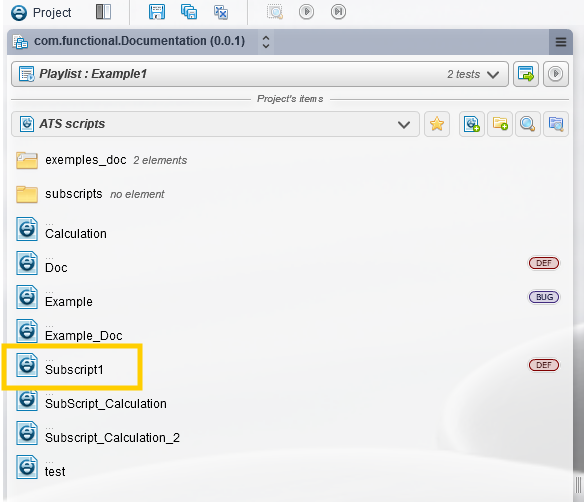Click the skip-to-next step playback button
This screenshot has width=584, height=502.
click(x=338, y=12)
